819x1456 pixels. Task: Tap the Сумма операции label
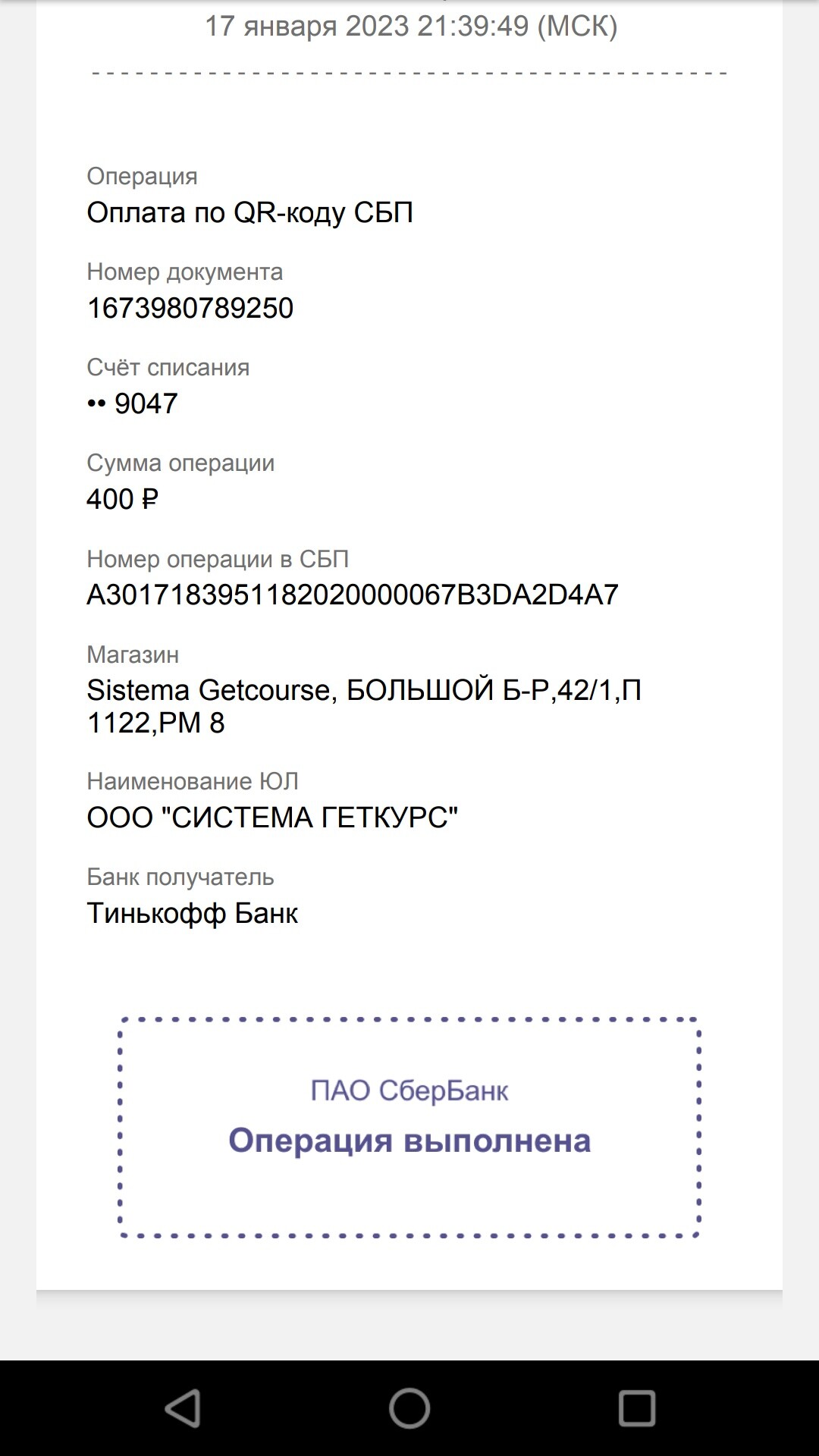pos(180,463)
